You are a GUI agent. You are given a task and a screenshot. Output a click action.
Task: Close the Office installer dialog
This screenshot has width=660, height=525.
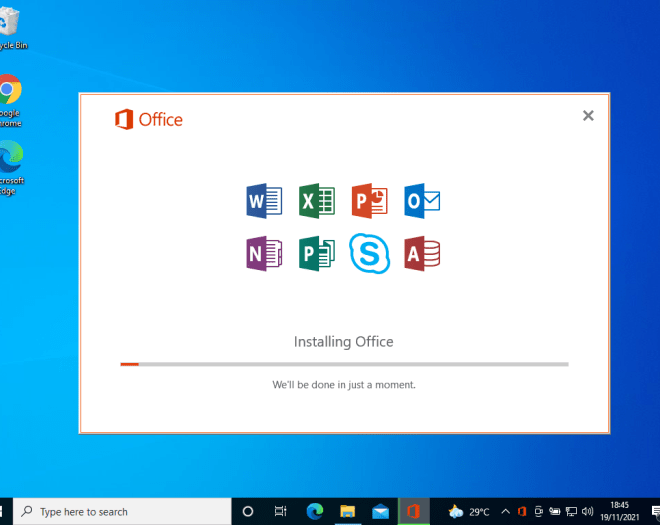pos(588,115)
